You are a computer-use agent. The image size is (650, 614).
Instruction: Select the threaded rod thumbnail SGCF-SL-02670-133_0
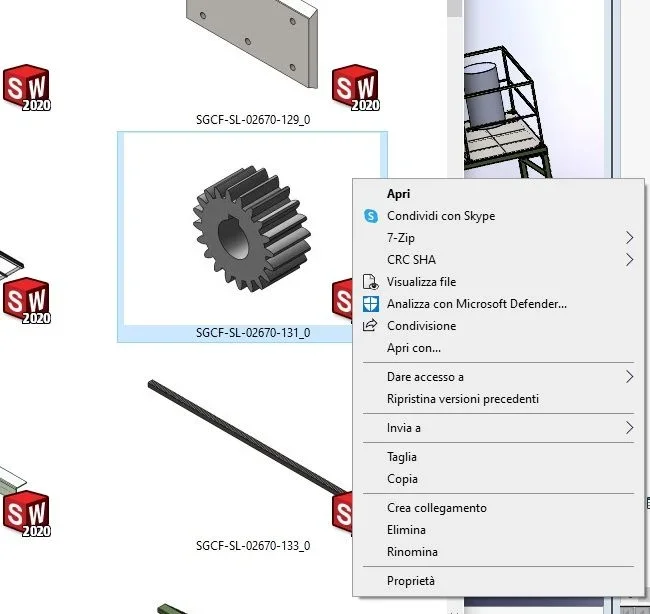[249, 437]
